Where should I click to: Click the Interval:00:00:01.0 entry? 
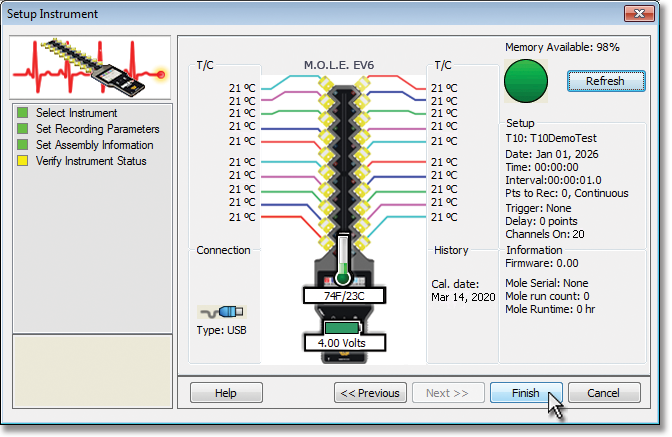point(553,180)
